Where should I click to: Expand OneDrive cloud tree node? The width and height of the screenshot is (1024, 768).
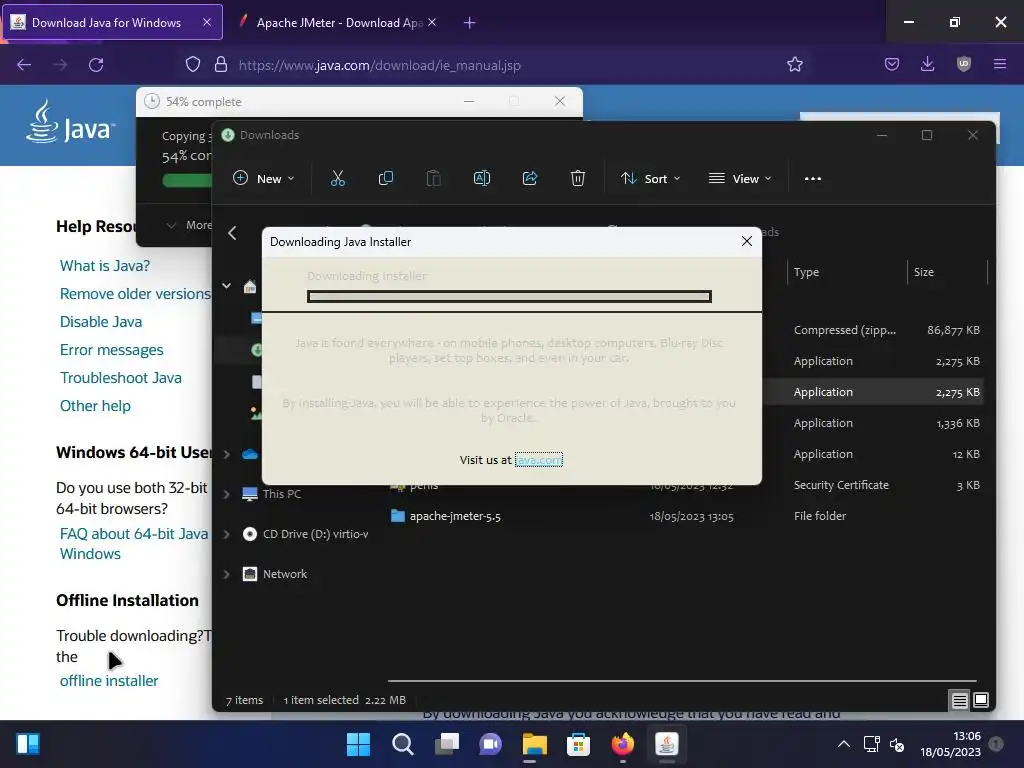pyautogui.click(x=227, y=455)
